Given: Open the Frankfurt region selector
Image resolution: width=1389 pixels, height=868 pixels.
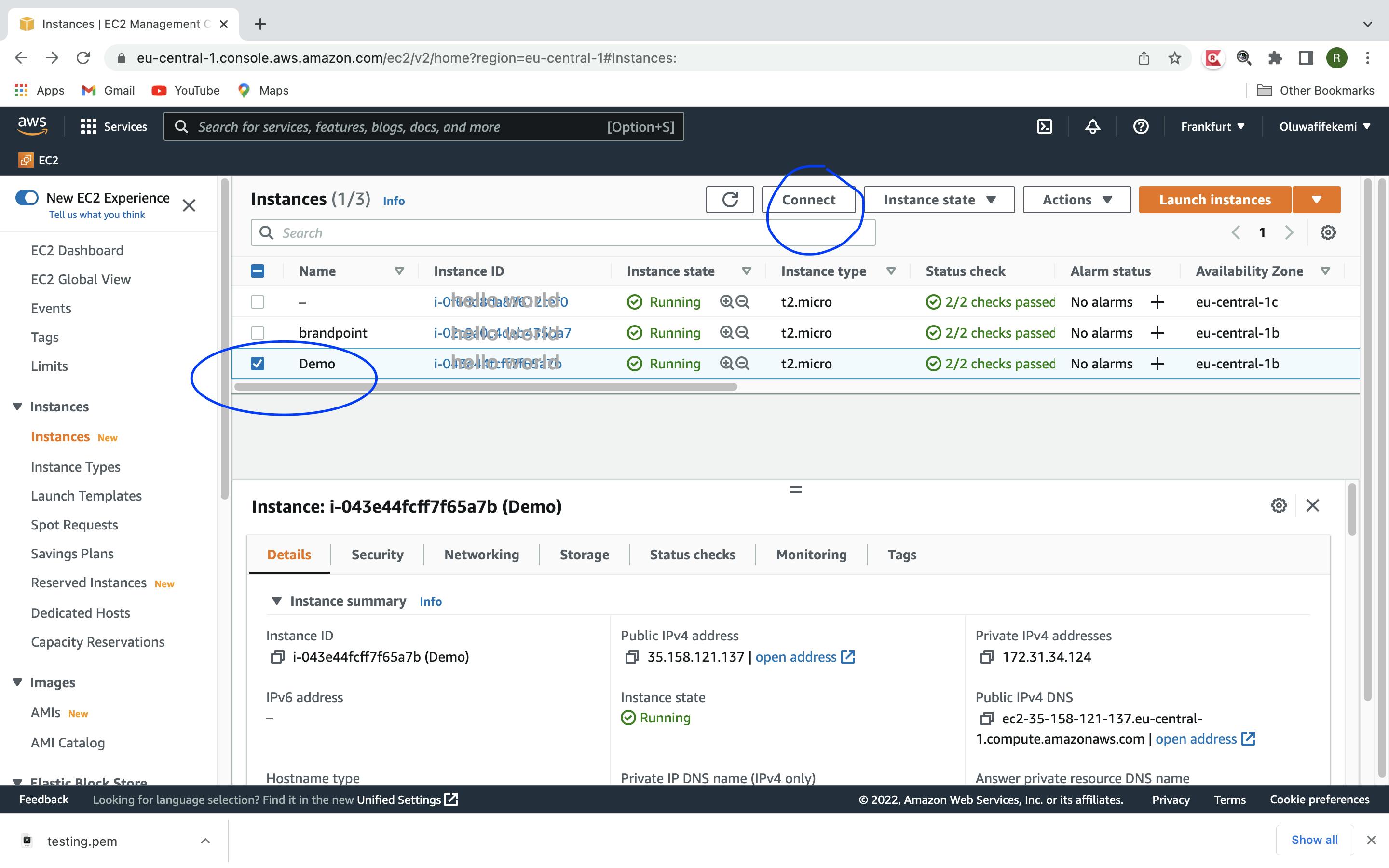Looking at the screenshot, I should coord(1213,126).
